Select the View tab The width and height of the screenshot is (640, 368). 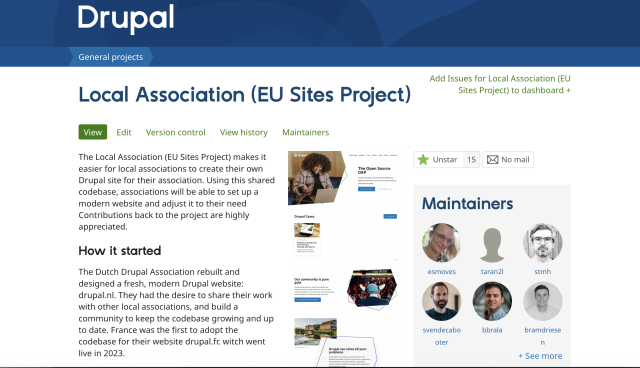point(93,132)
